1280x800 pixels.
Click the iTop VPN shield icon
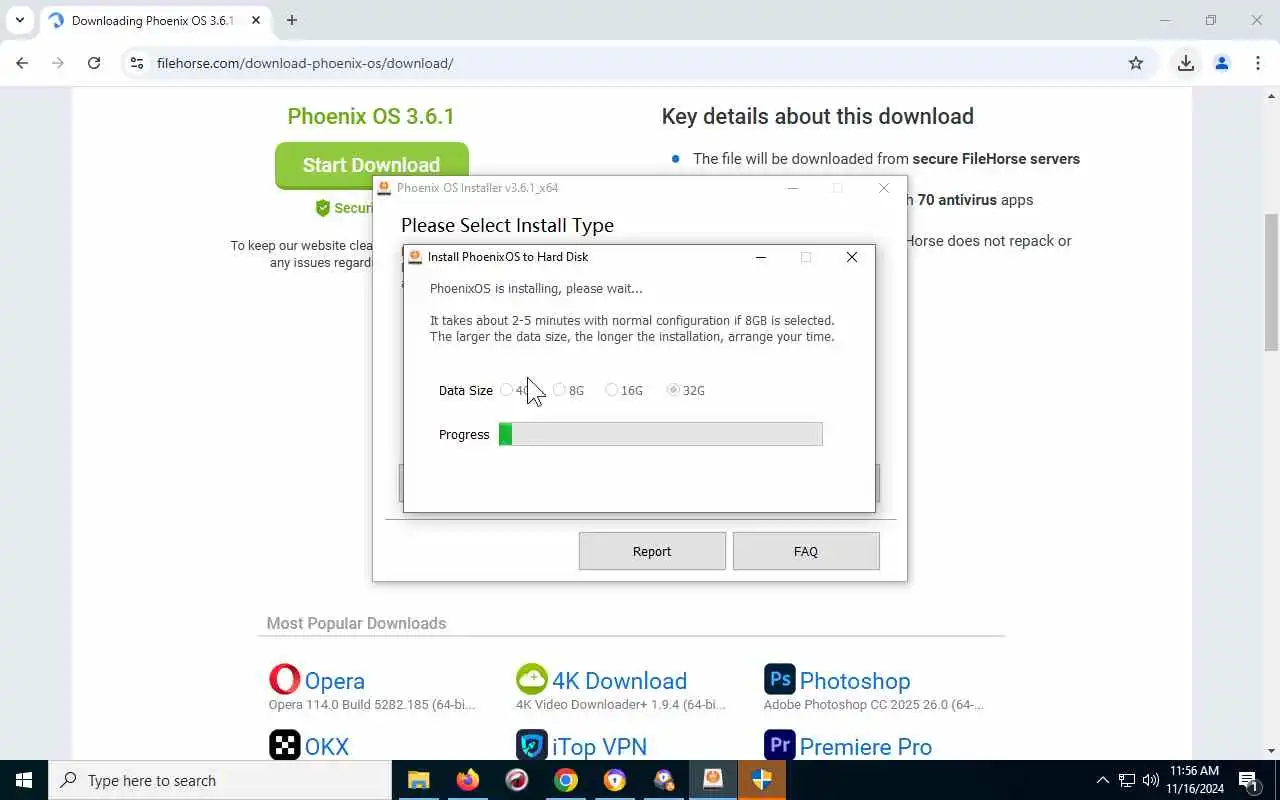click(x=532, y=745)
